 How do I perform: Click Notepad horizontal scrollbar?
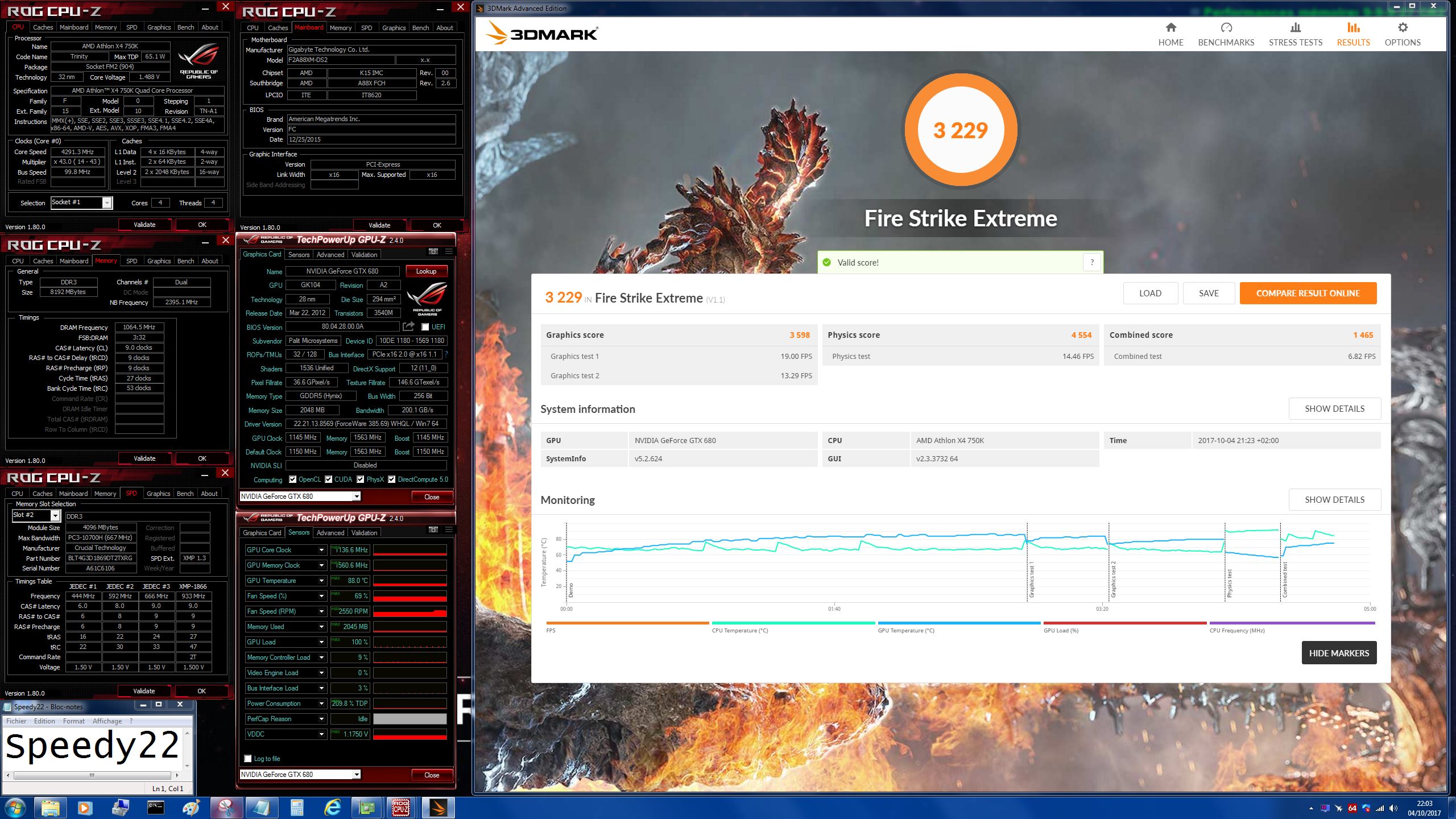(x=92, y=775)
